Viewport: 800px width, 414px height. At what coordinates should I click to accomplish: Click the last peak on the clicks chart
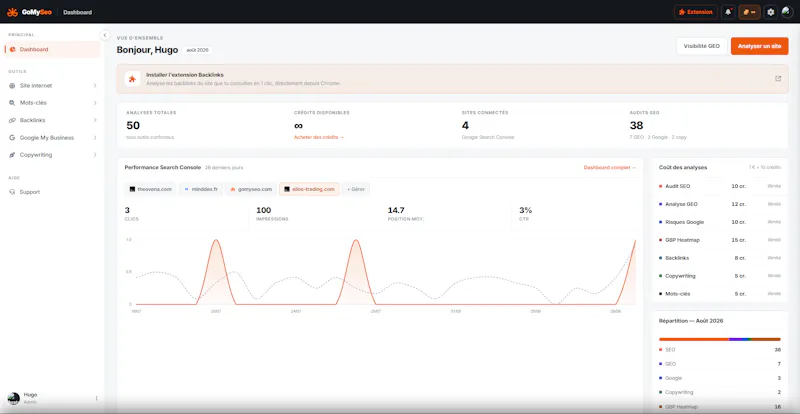coord(635,241)
